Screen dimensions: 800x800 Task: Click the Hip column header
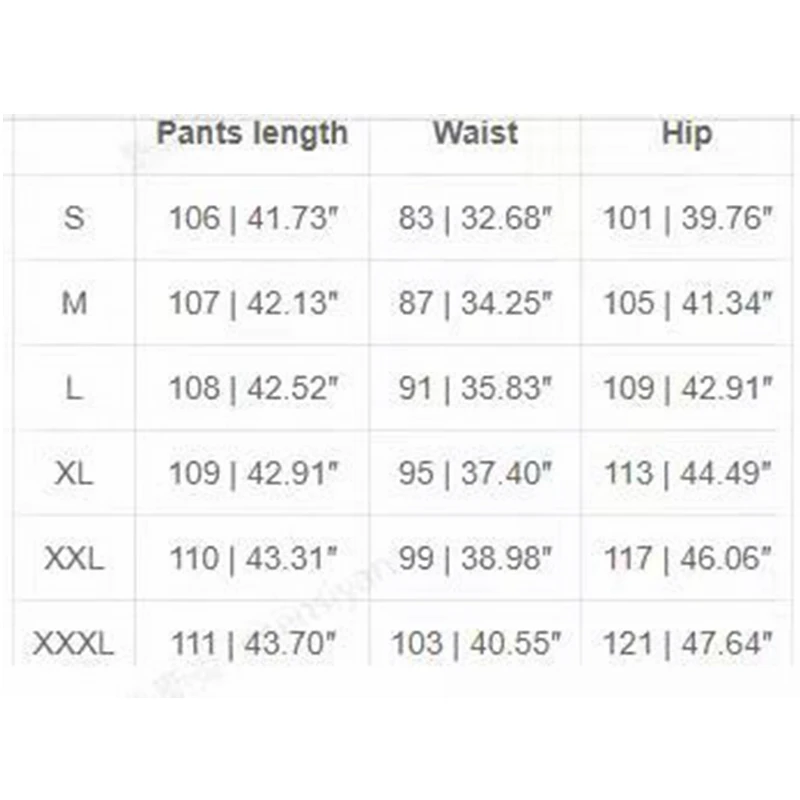pos(687,134)
